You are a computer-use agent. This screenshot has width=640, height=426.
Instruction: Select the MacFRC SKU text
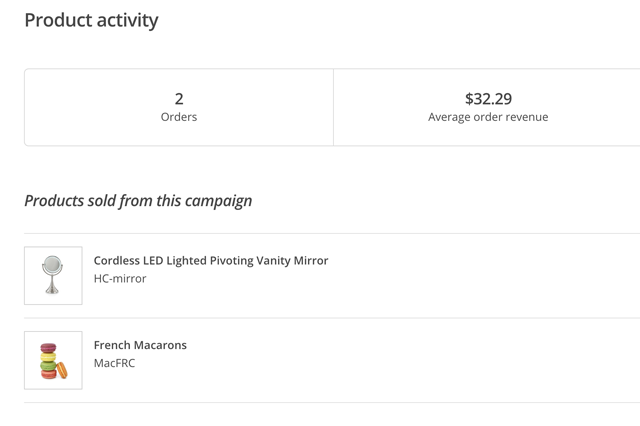[114, 363]
